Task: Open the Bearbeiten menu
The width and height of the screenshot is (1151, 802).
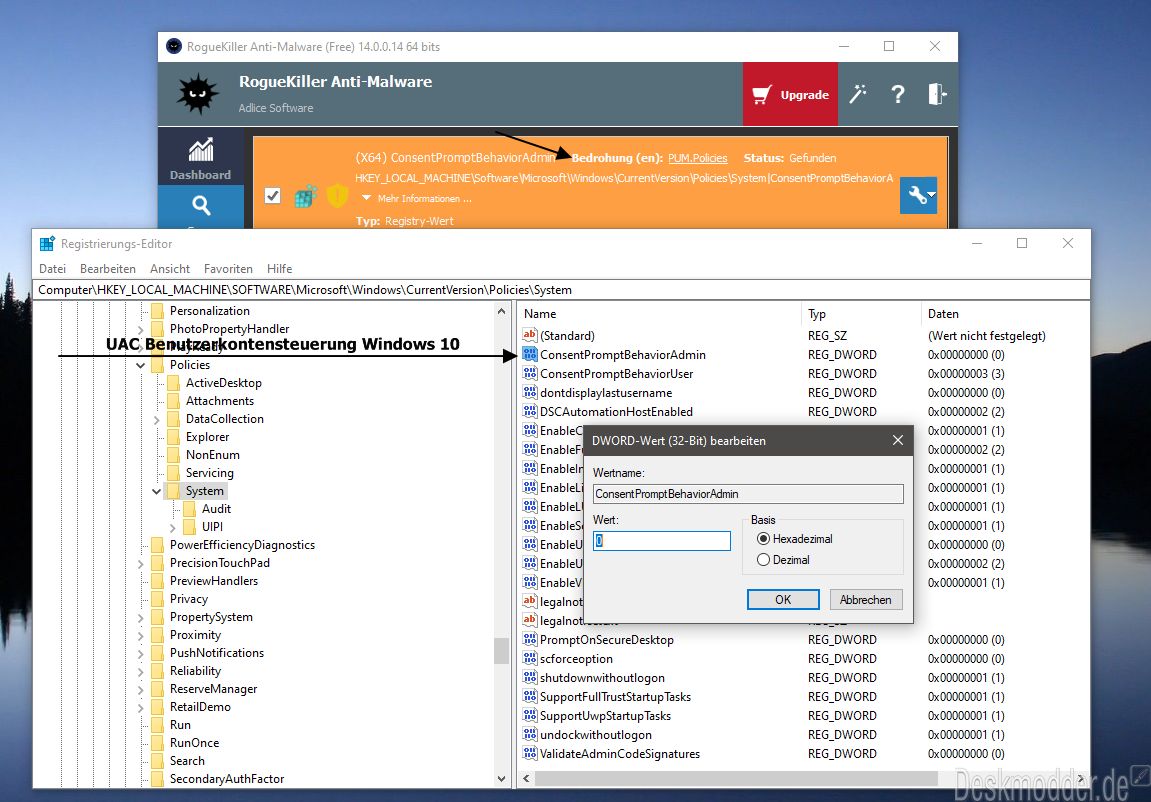Action: coord(108,269)
